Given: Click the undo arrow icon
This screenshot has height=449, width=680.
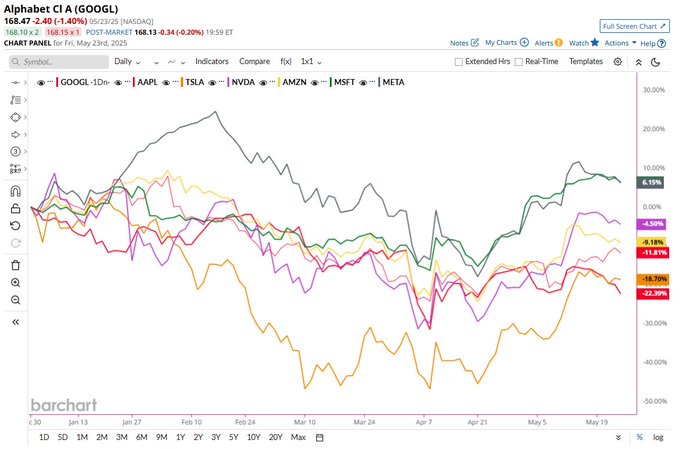Looking at the screenshot, I should 15,226.
